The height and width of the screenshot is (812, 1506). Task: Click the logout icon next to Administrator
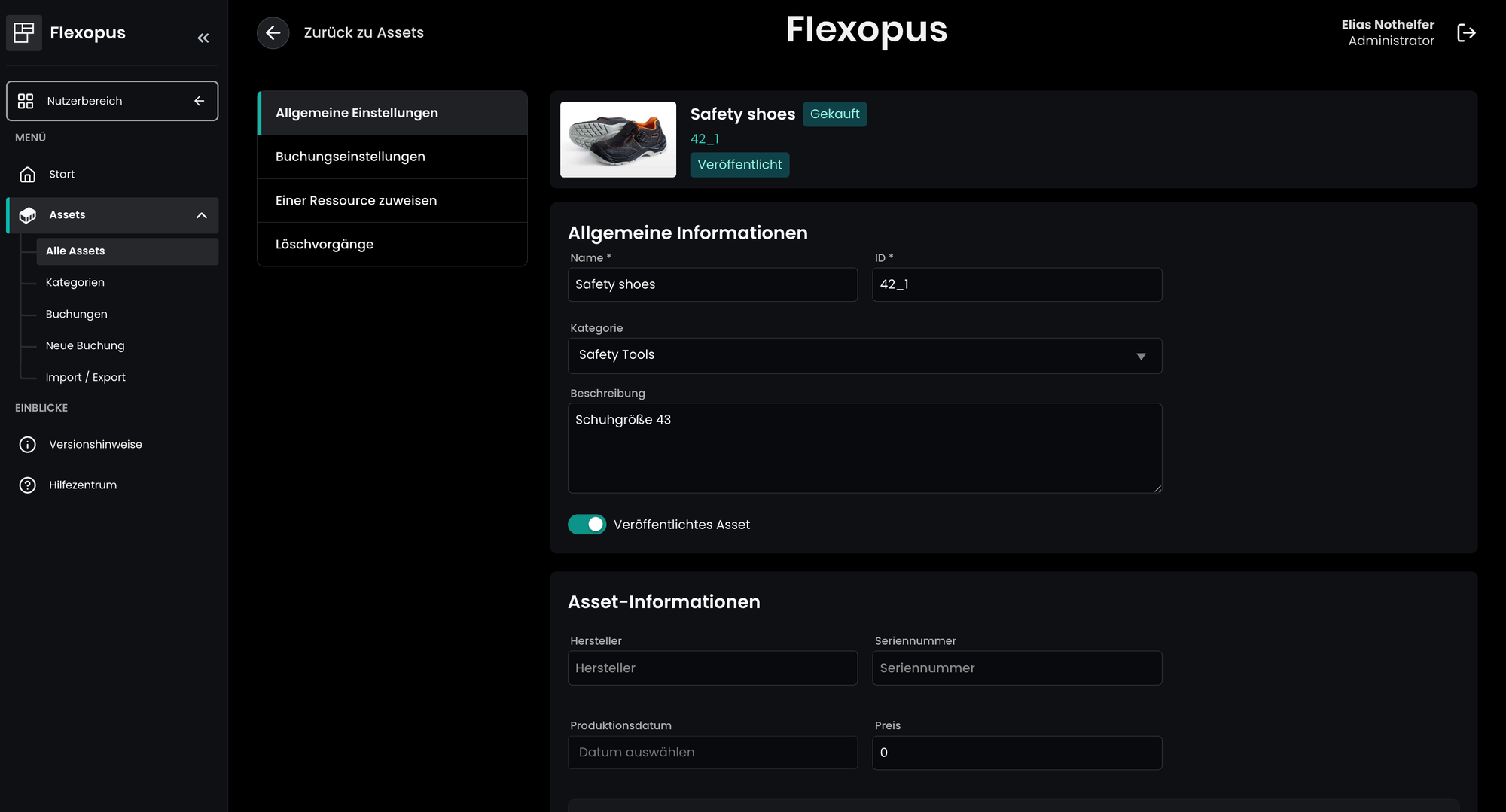pyautogui.click(x=1465, y=33)
